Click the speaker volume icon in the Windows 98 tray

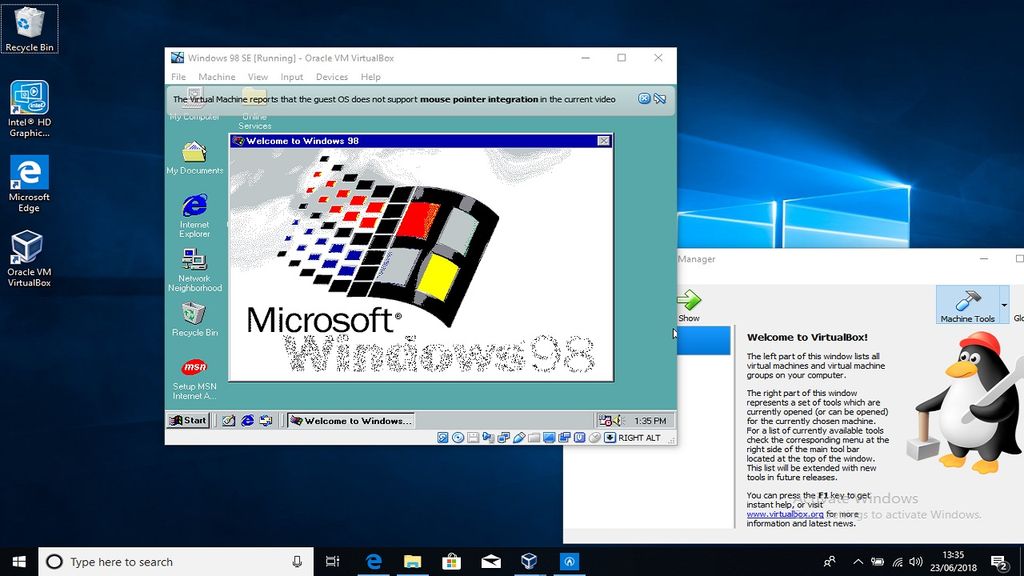coord(617,421)
